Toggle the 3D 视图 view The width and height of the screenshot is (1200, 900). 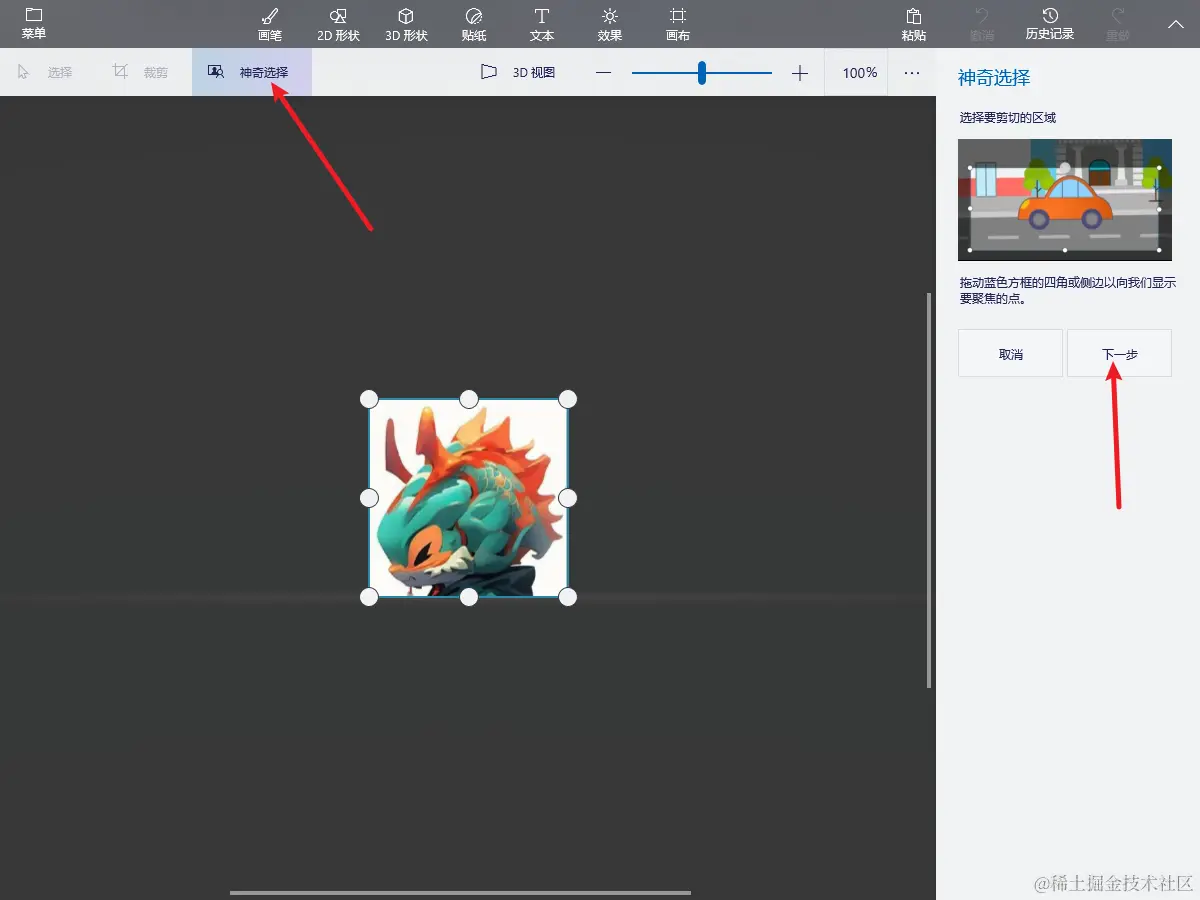tap(518, 72)
